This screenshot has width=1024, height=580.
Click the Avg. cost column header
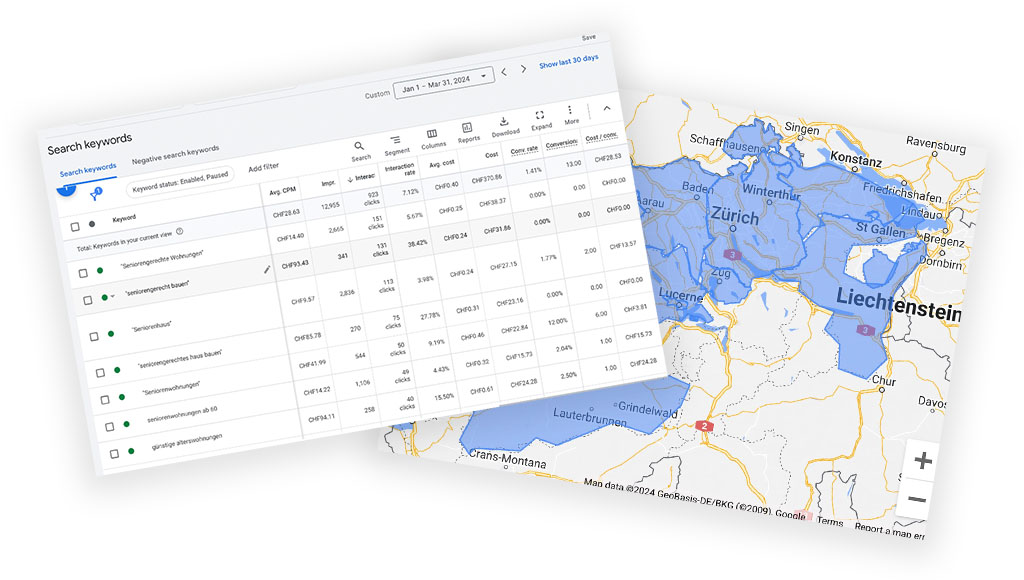442,163
